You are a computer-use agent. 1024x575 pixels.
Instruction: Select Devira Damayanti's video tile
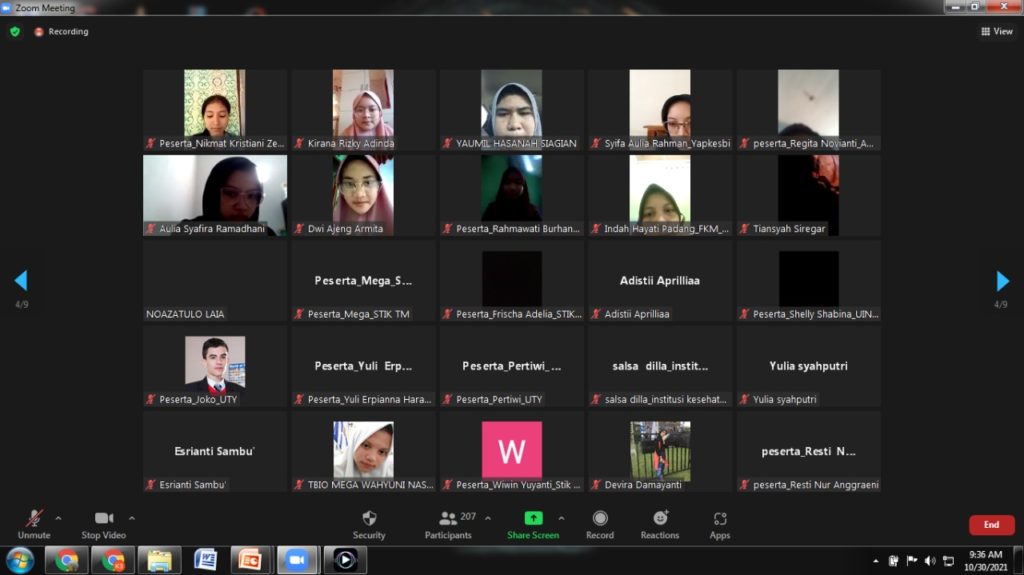pos(660,450)
